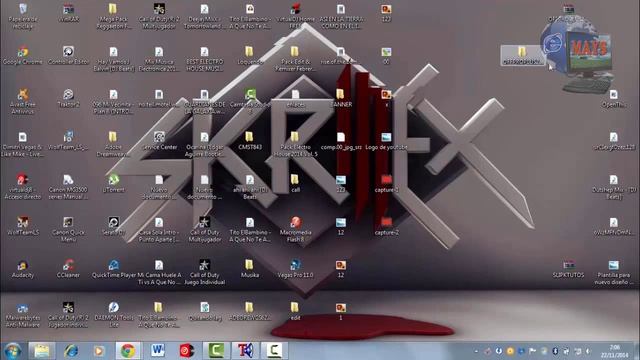
Task: Open the green Camtasia Studio taskbar icon
Action: tap(216, 351)
